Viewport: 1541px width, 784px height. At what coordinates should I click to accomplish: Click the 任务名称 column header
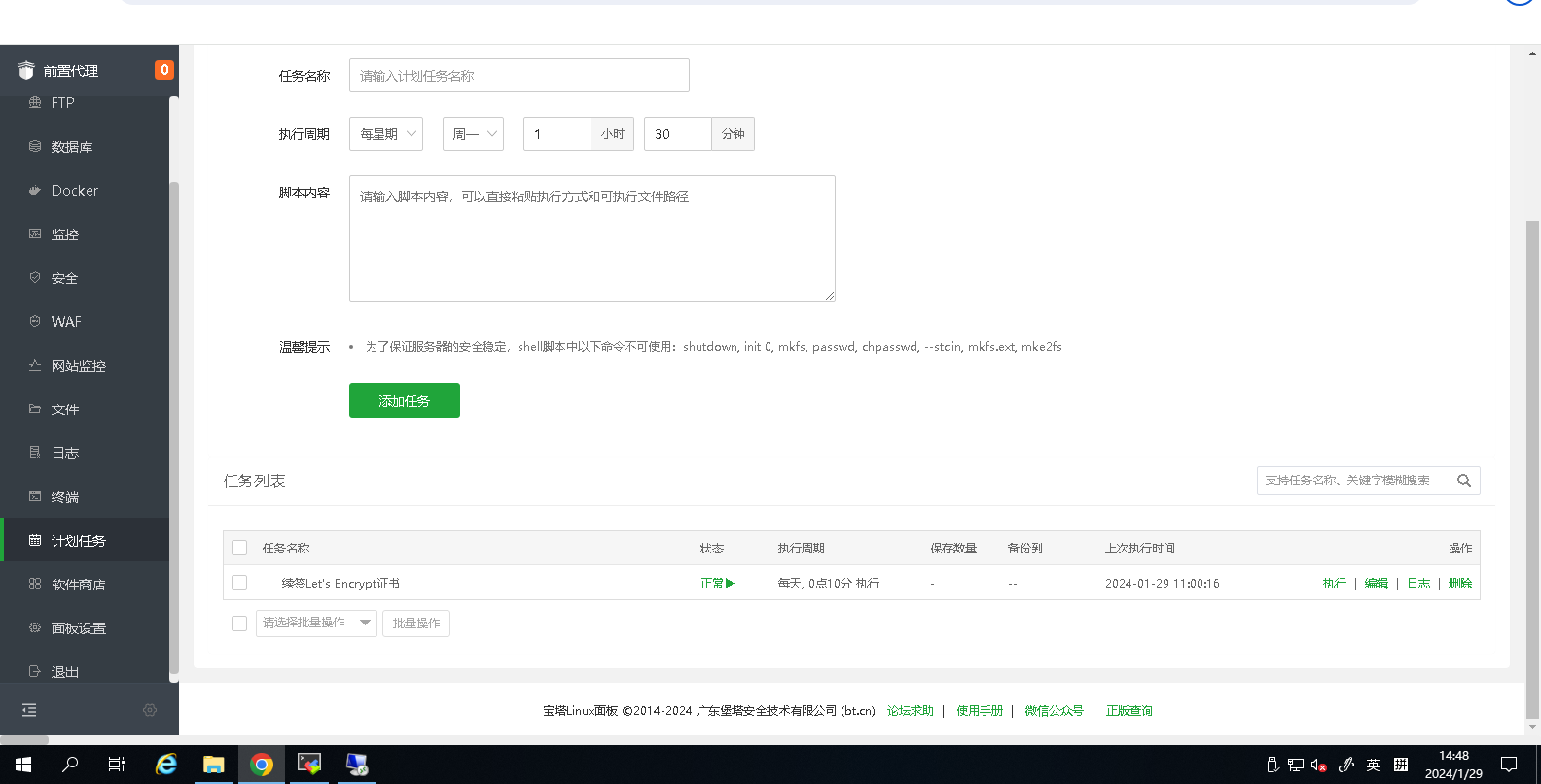286,549
